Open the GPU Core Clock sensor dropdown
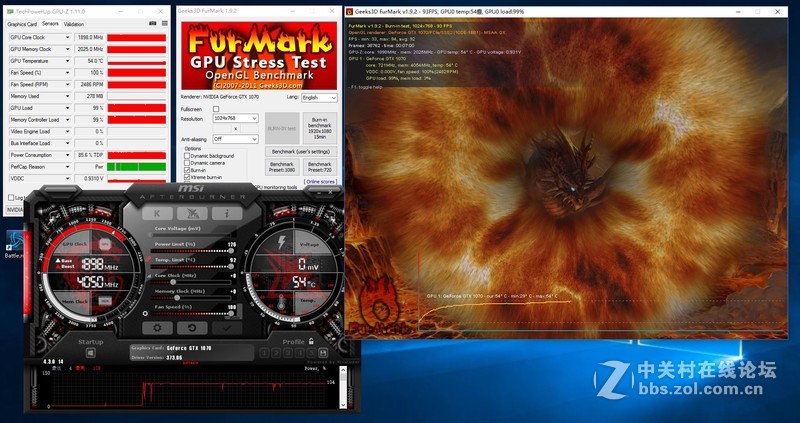This screenshot has height=423, width=800. pyautogui.click(x=67, y=38)
